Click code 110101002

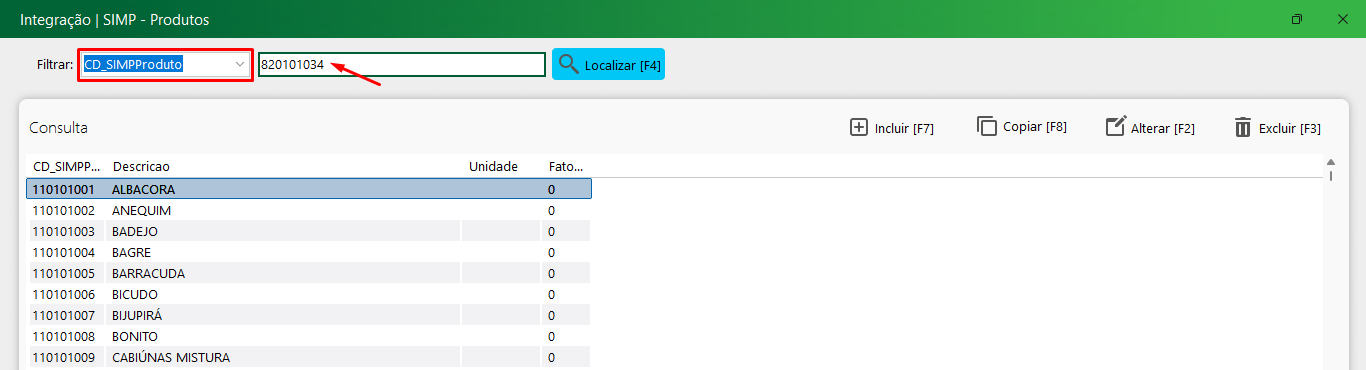(63, 210)
